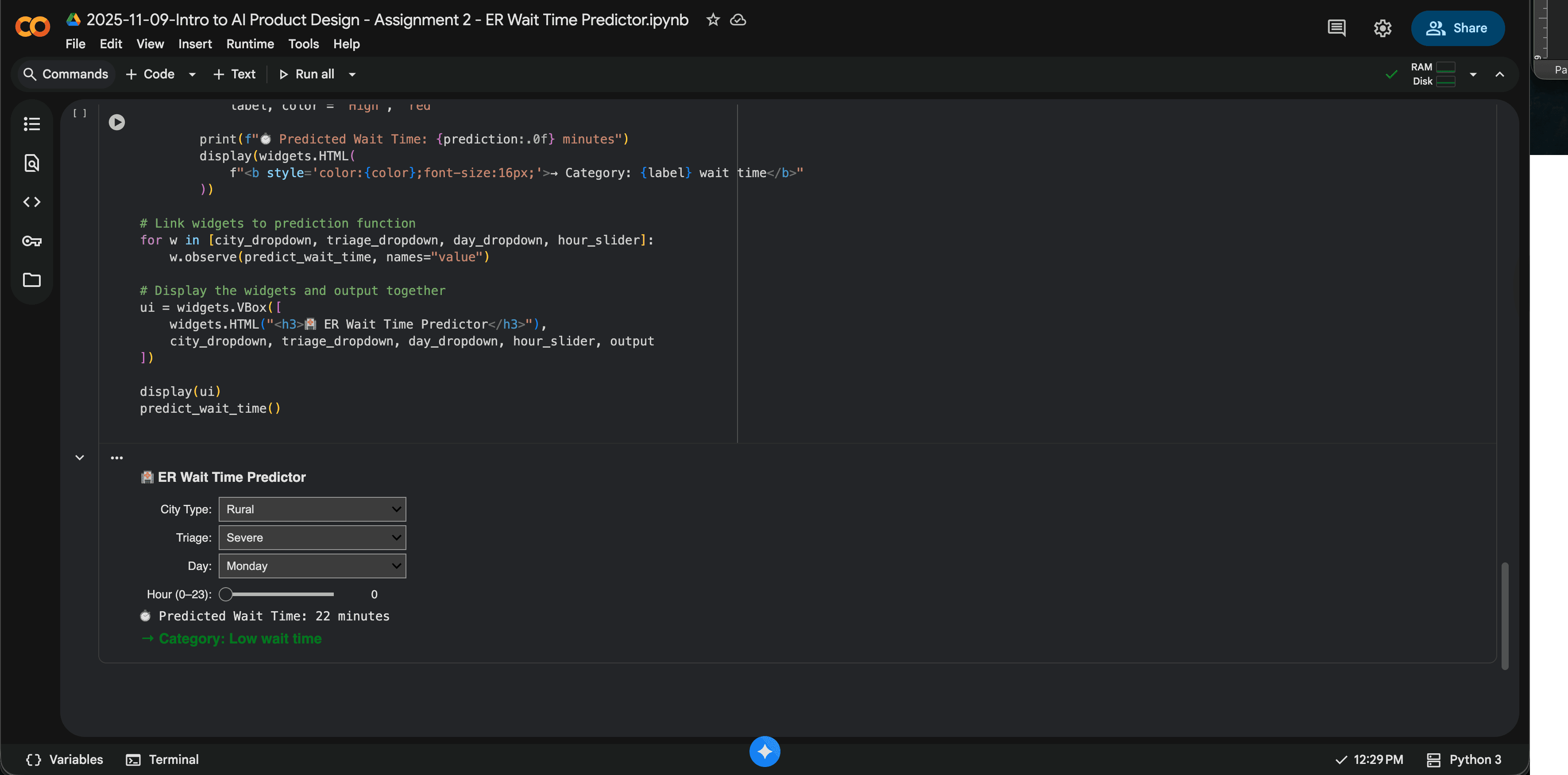Image resolution: width=1568 pixels, height=775 pixels.
Task: Open the Tools menu
Action: tap(303, 44)
